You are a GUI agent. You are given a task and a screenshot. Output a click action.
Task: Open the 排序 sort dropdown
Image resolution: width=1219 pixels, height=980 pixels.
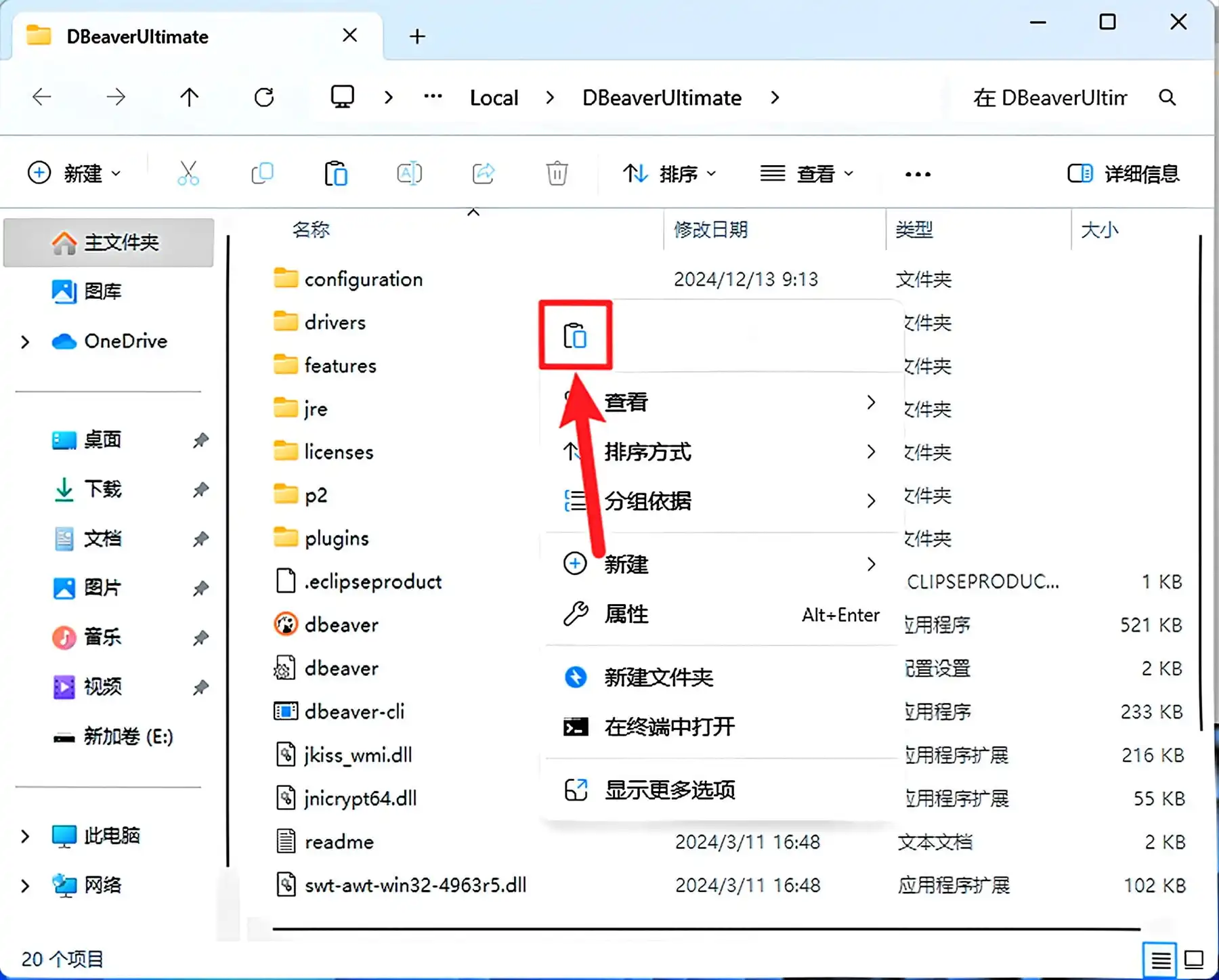point(669,173)
